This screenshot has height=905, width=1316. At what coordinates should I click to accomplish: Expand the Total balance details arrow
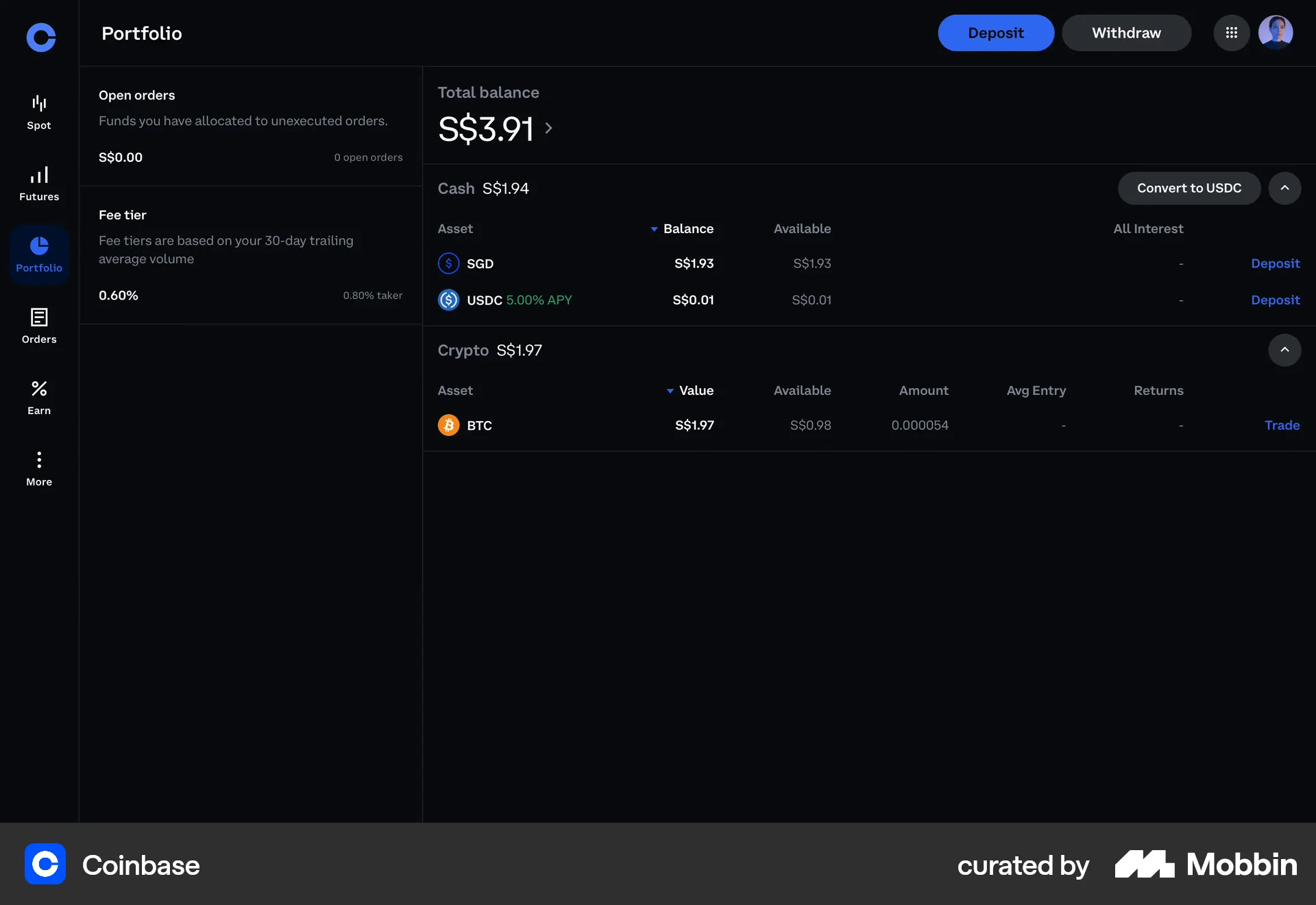click(x=548, y=128)
